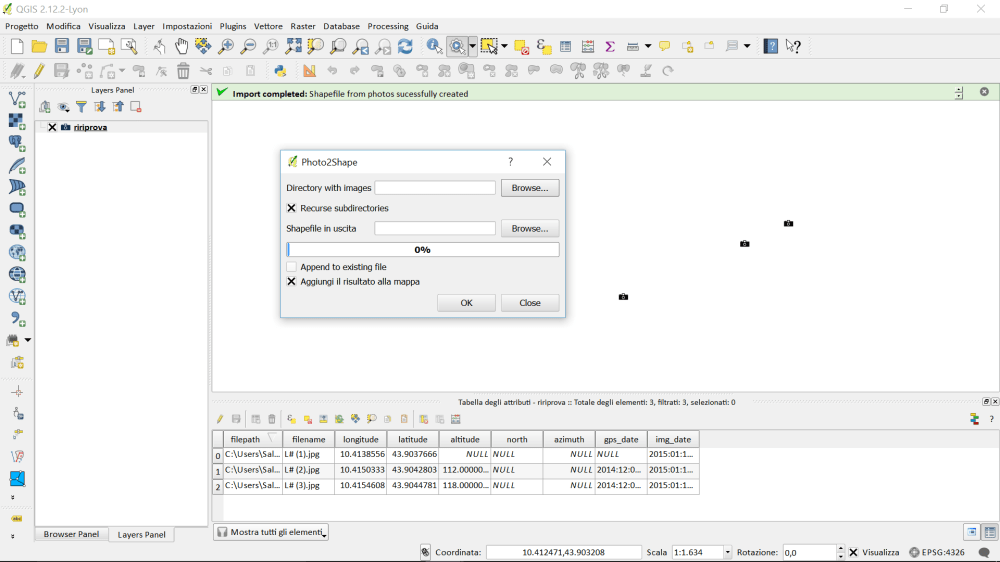Click the Add Vector Layer icon
This screenshot has height=562, width=1000.
pos(17,99)
